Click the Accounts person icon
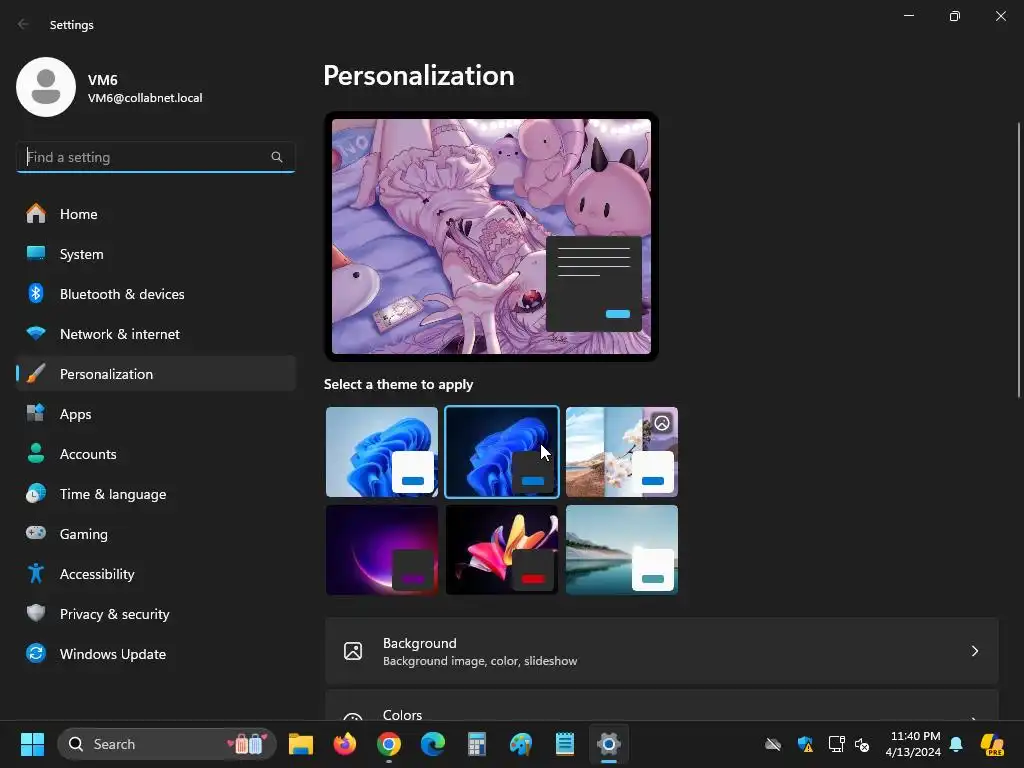1024x768 pixels. 36,453
